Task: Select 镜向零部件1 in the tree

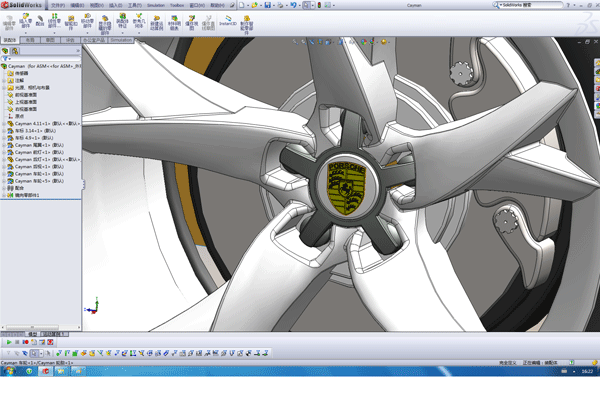Action: (x=27, y=195)
